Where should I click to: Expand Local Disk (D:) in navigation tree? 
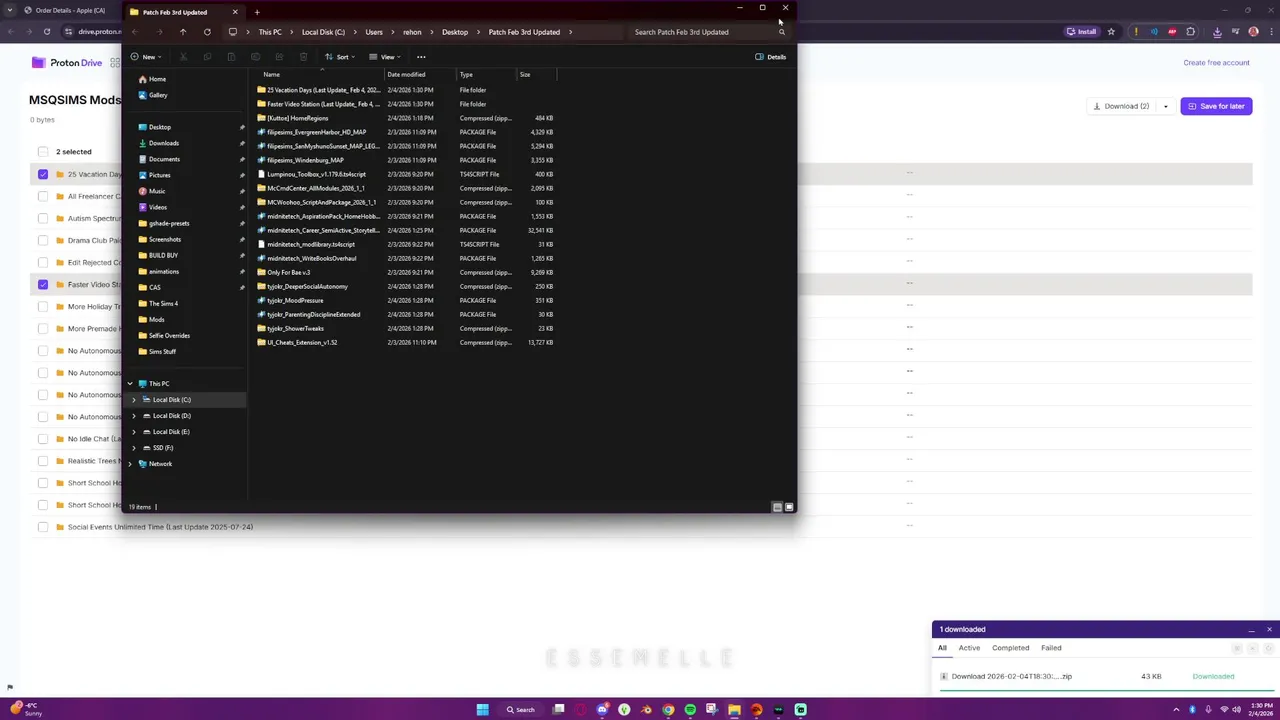134,416
